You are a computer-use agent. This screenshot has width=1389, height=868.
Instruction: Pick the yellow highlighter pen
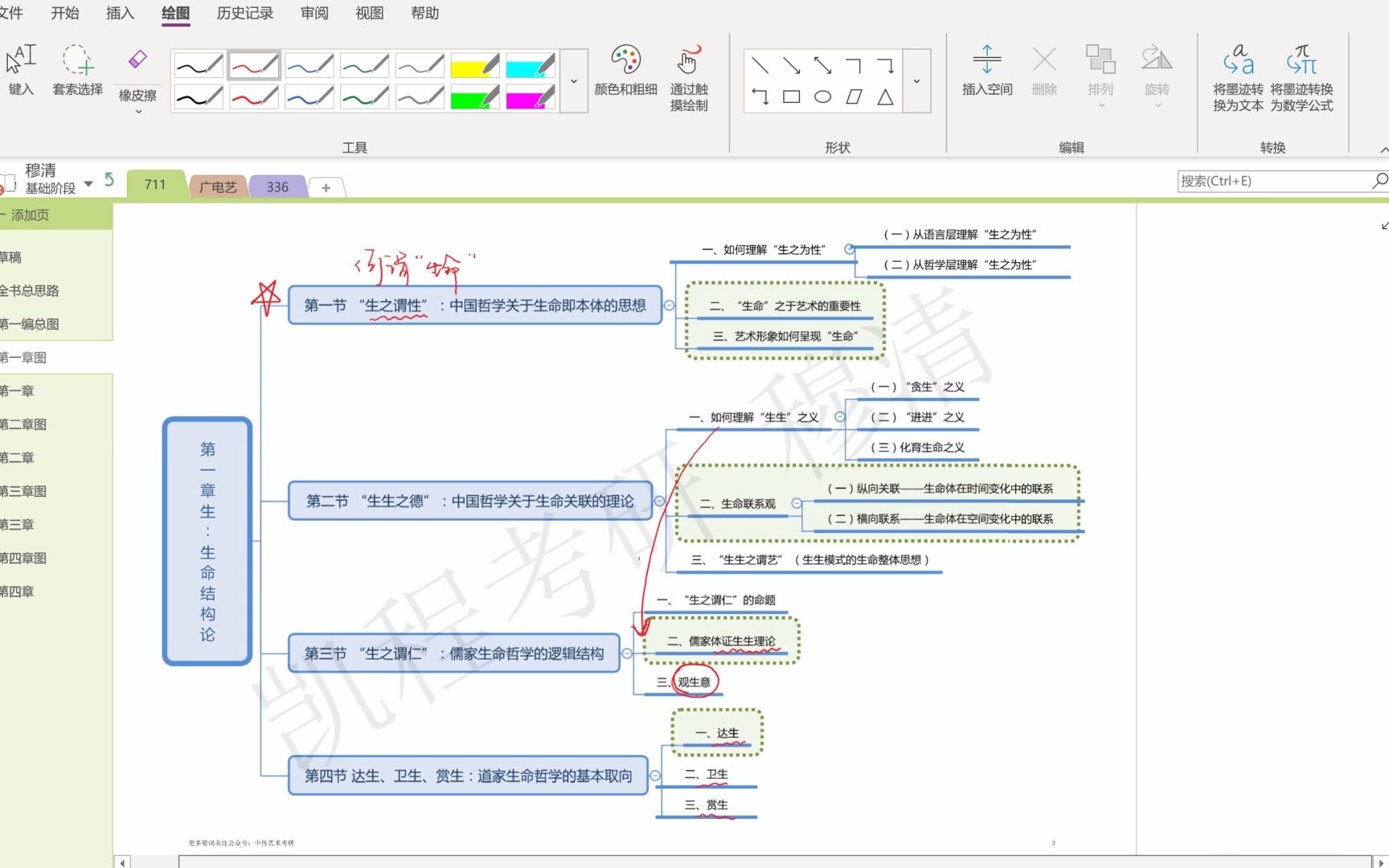point(475,65)
